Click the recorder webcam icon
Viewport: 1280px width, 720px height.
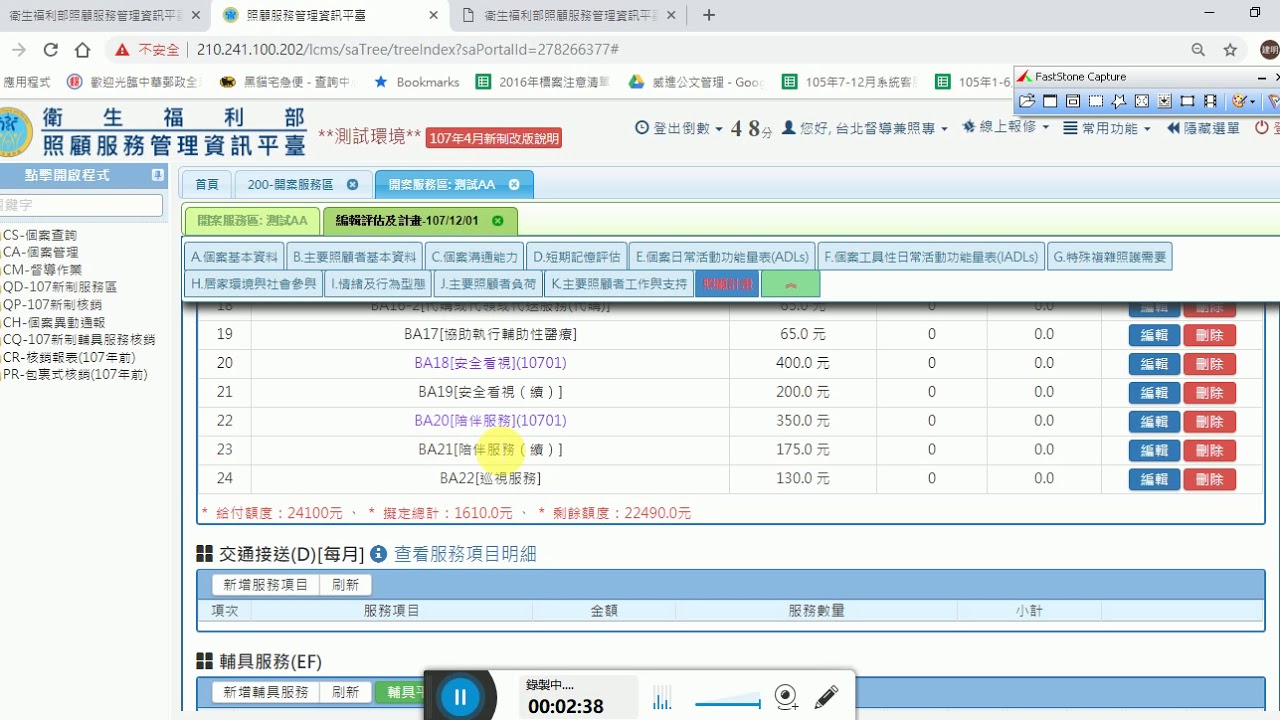click(787, 697)
